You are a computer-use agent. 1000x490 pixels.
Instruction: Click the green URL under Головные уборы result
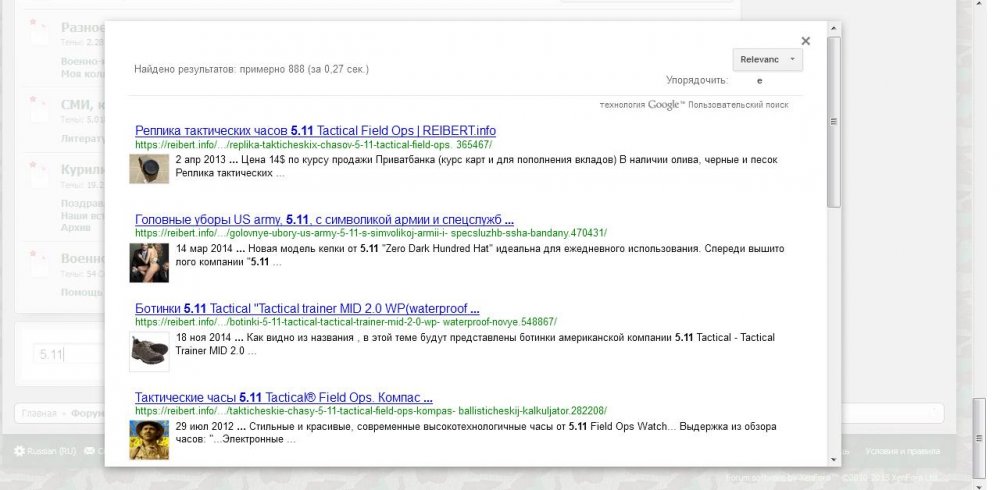(x=370, y=233)
